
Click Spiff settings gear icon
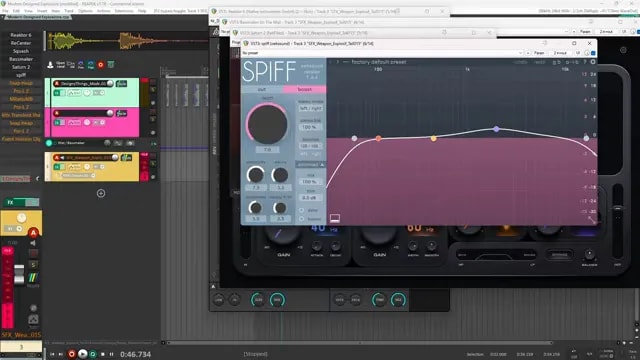593,62
